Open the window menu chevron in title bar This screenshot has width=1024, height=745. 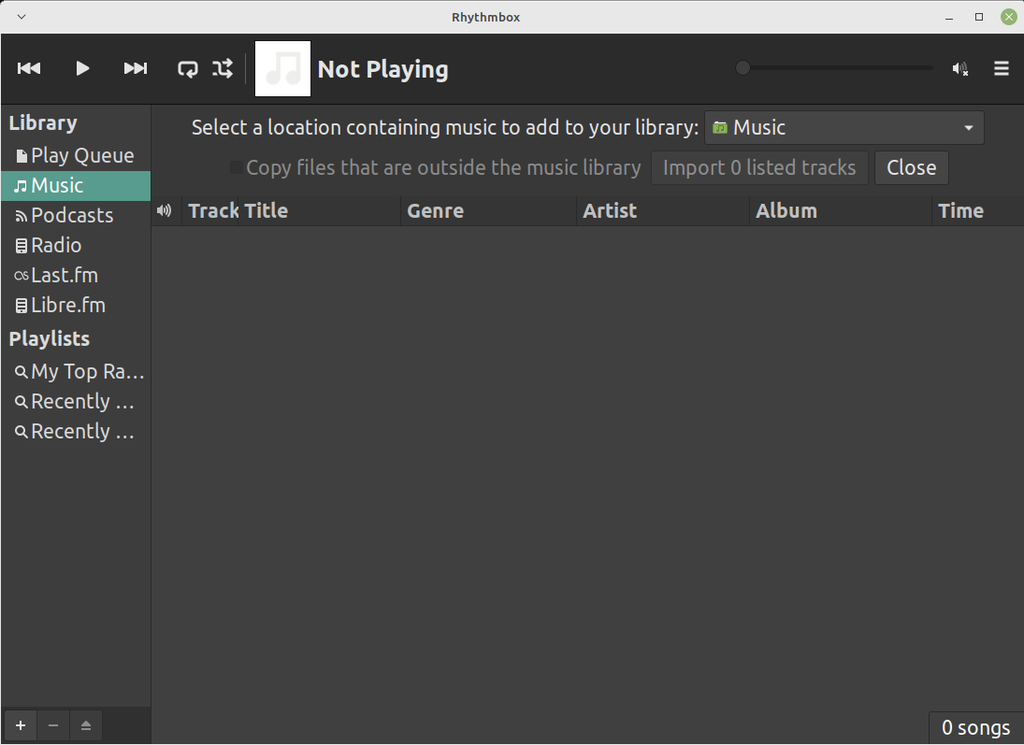click(x=22, y=17)
